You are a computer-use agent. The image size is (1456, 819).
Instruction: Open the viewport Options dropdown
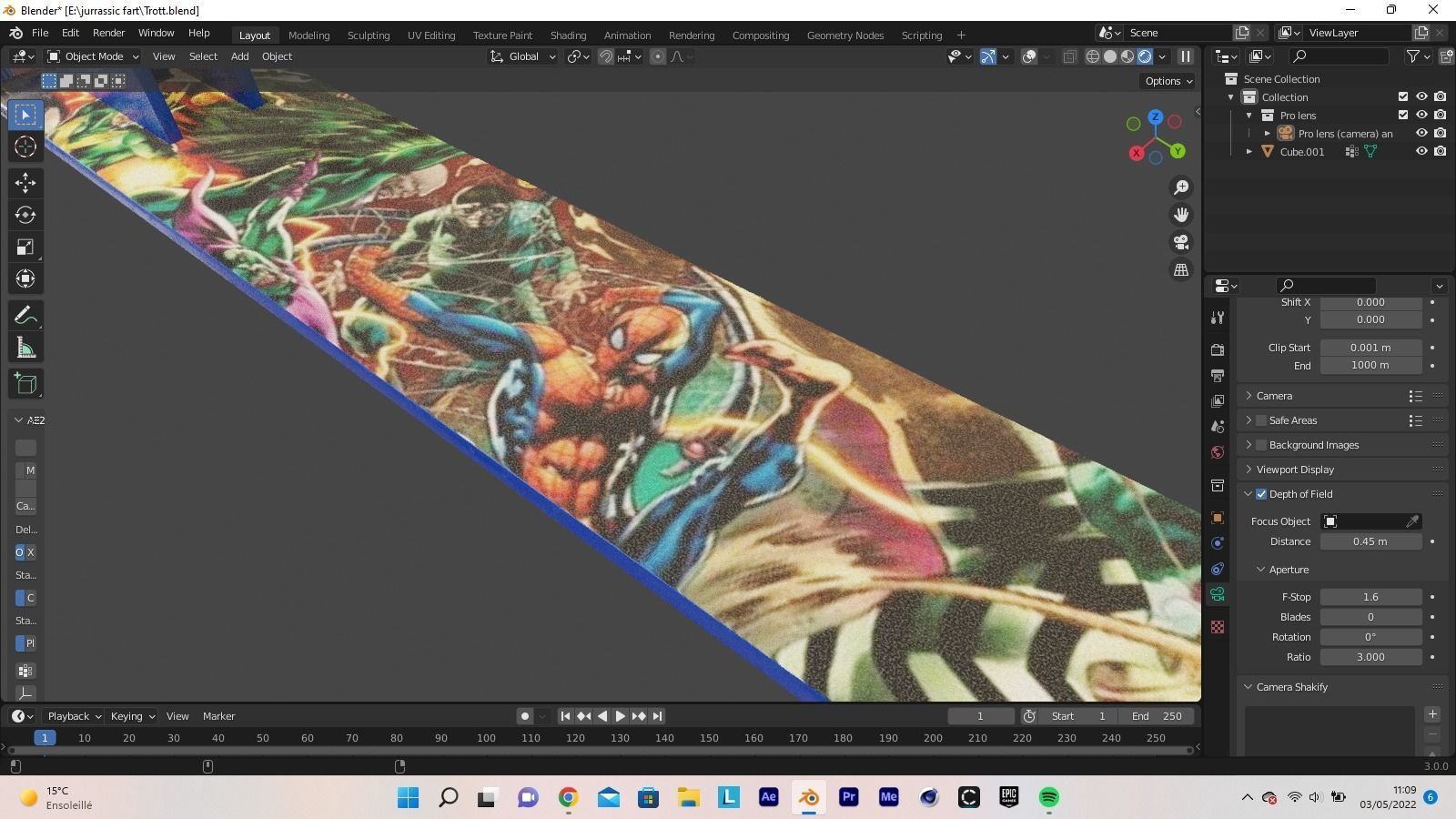1168,81
